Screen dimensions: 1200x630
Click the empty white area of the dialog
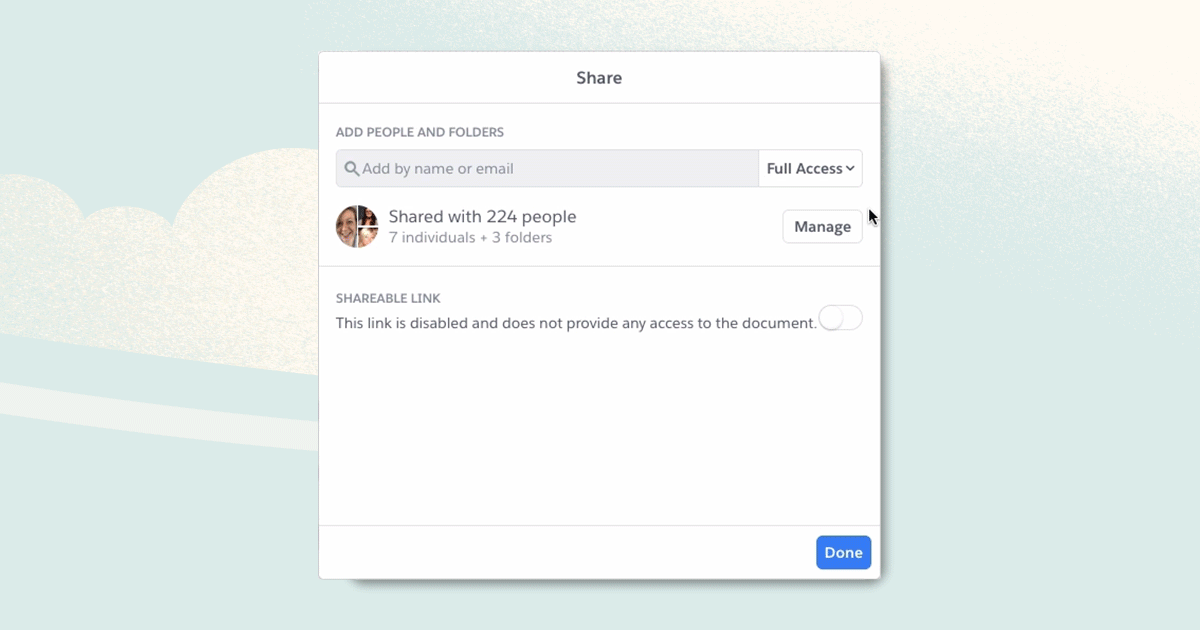pos(599,430)
